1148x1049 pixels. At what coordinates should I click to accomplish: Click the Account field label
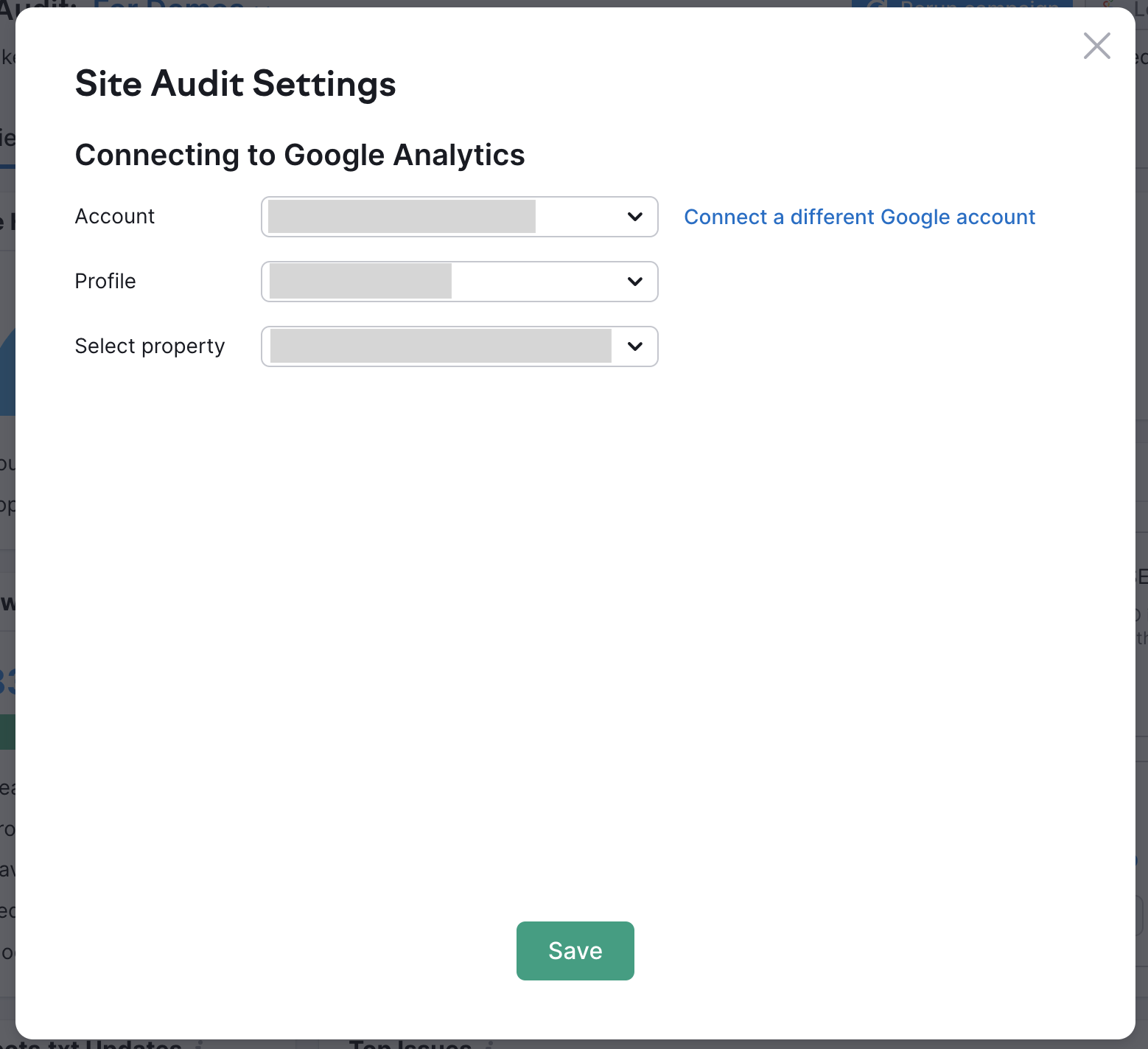coord(115,217)
